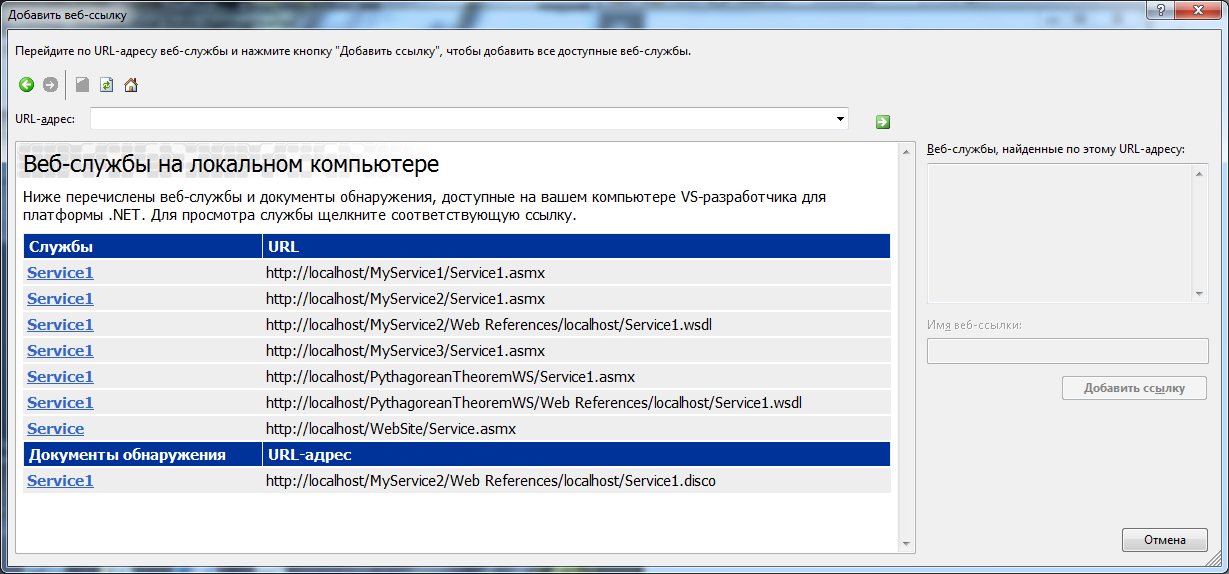Open Service1 link for MyService2 wsdl
The width and height of the screenshot is (1229, 574).
60,324
